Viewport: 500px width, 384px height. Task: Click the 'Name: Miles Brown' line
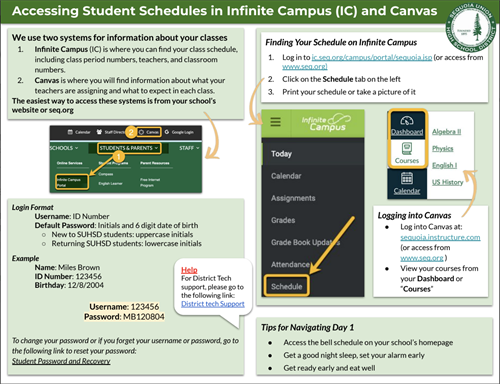tap(67, 267)
